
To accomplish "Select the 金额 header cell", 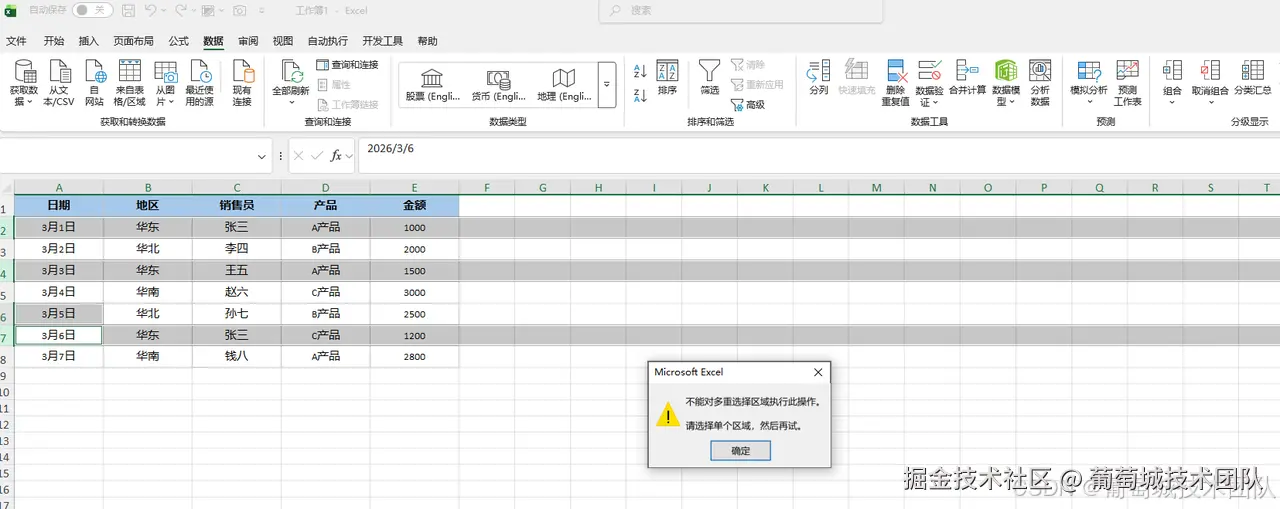I will pyautogui.click(x=415, y=205).
